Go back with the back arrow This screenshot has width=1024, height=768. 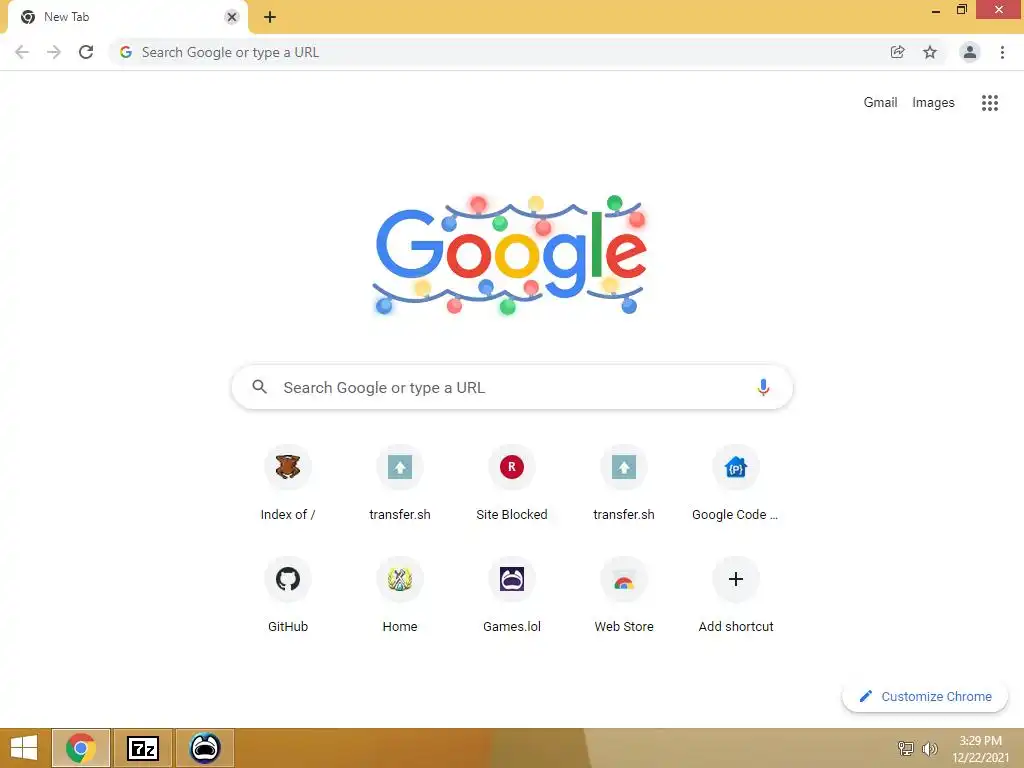tap(22, 52)
